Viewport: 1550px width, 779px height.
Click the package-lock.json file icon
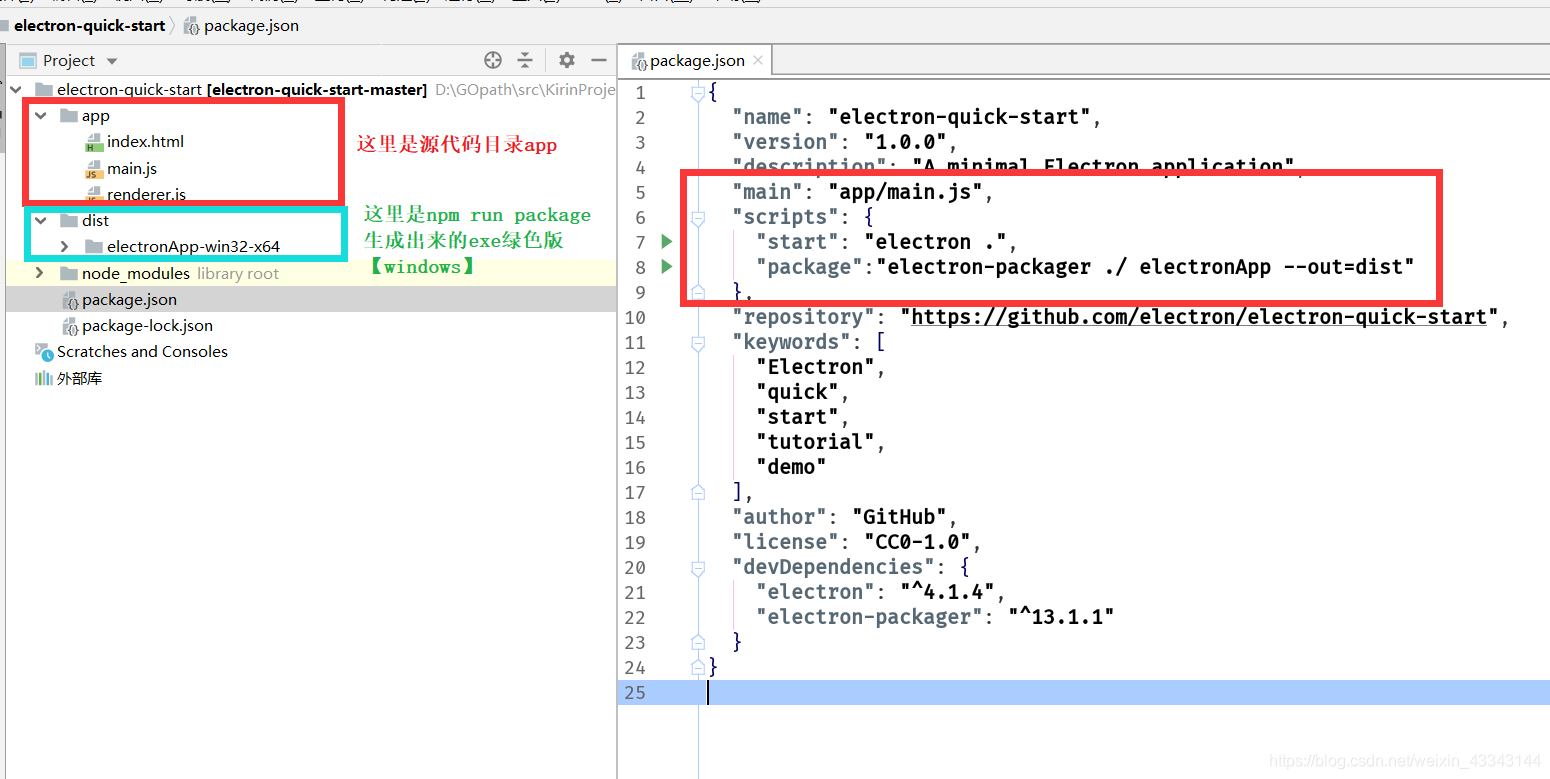71,326
